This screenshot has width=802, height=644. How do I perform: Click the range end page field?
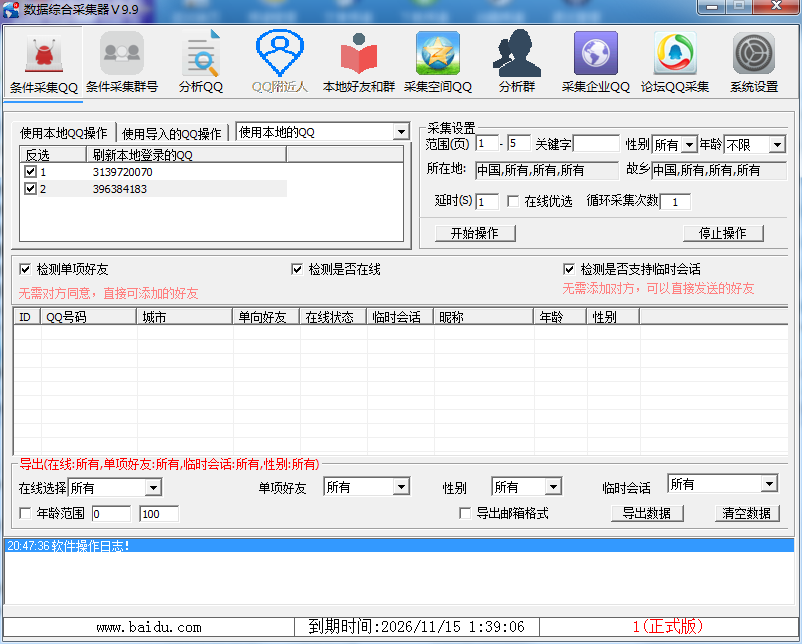pyautogui.click(x=519, y=144)
